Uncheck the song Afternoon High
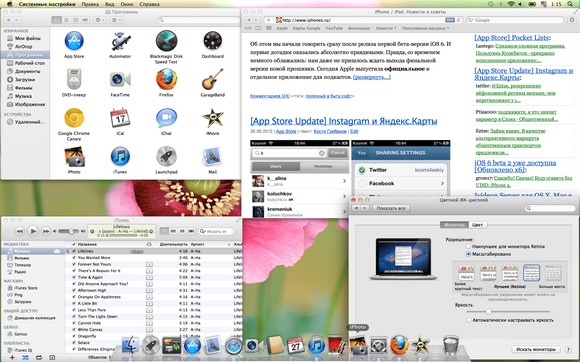This screenshot has height=362, width=580. (x=74, y=290)
